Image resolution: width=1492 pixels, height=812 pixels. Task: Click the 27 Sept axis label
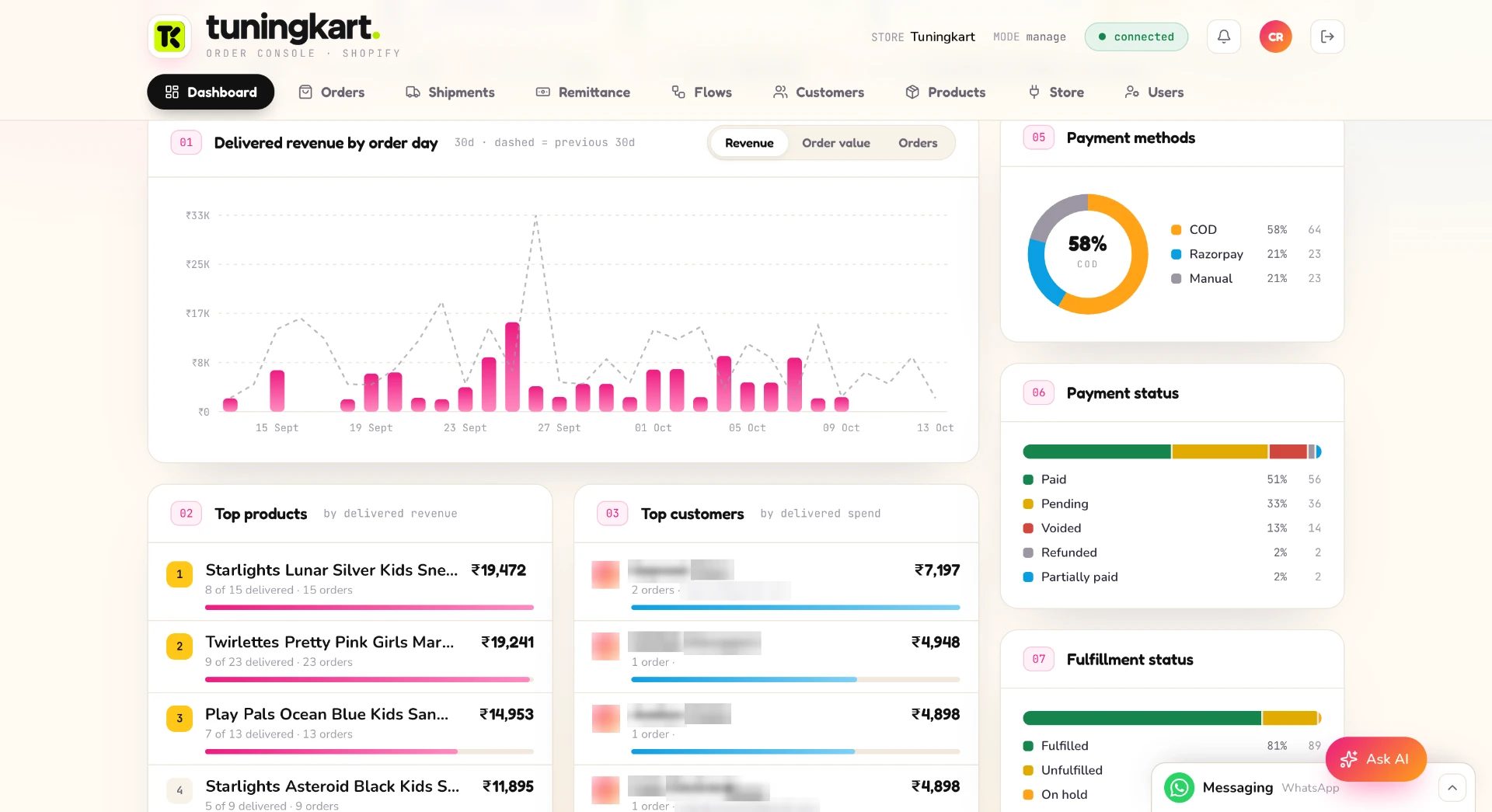559,428
